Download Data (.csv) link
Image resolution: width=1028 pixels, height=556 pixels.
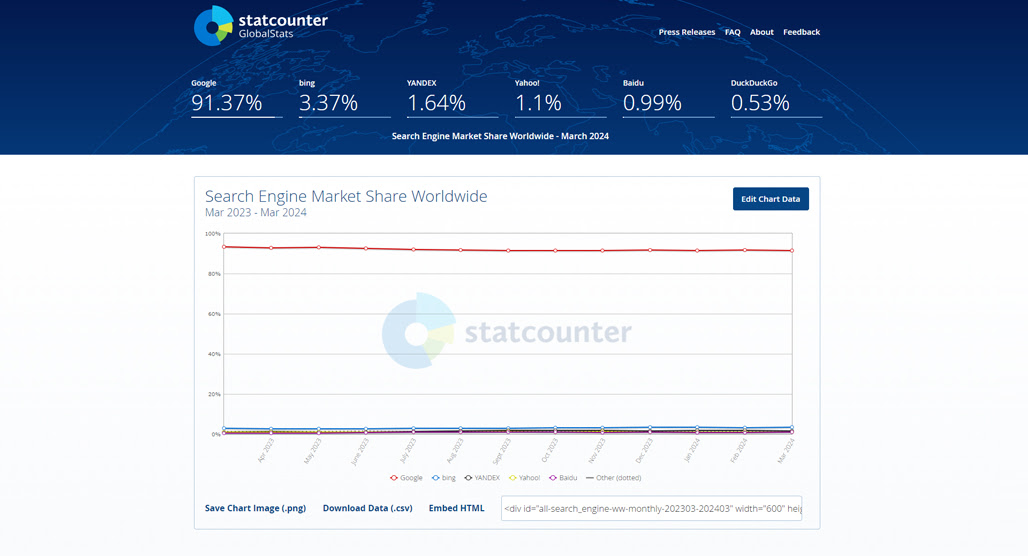tap(367, 508)
